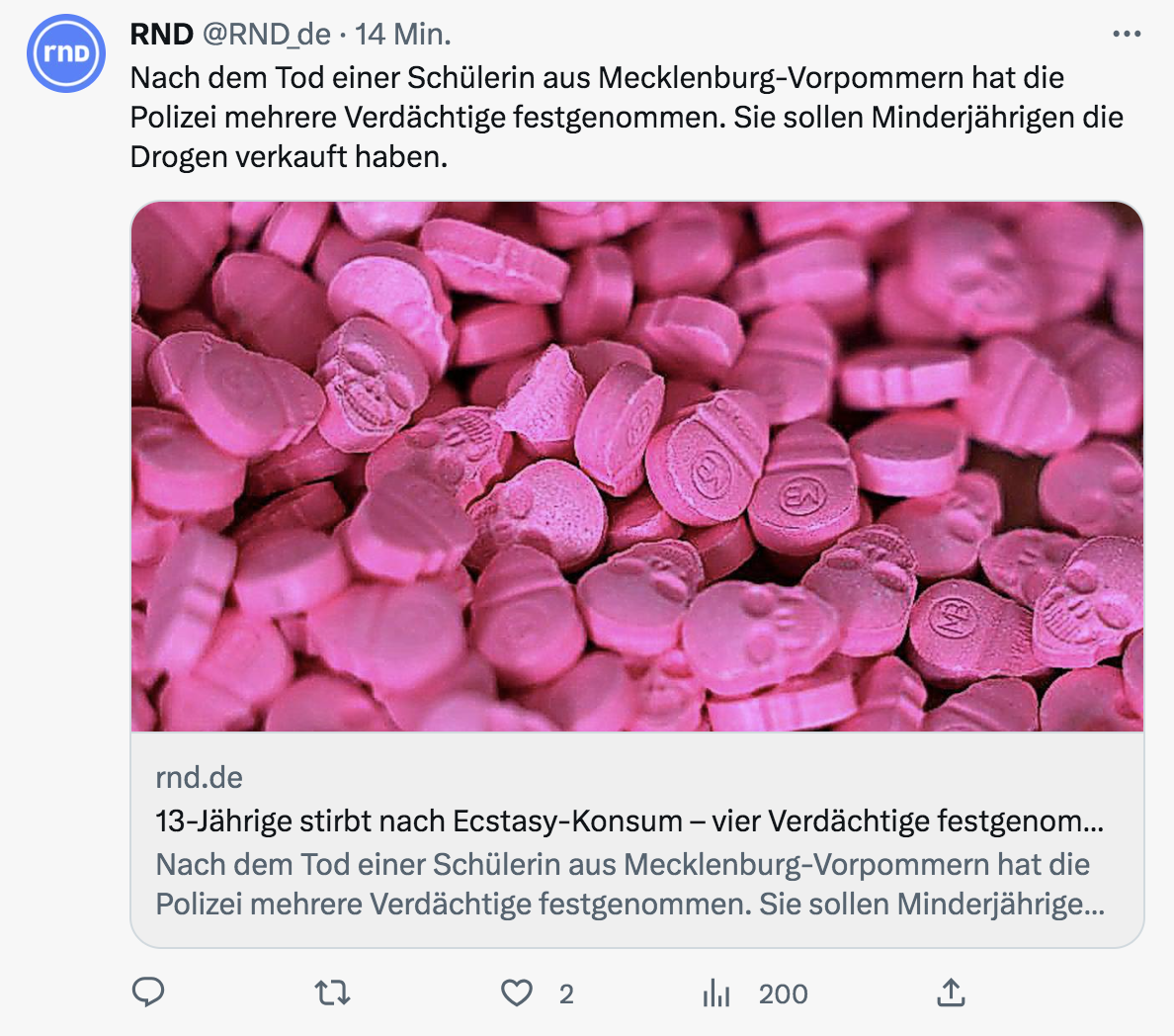Click the tweet line 'Drogen verkauft haben.'
1174x1036 pixels.
coord(289,156)
